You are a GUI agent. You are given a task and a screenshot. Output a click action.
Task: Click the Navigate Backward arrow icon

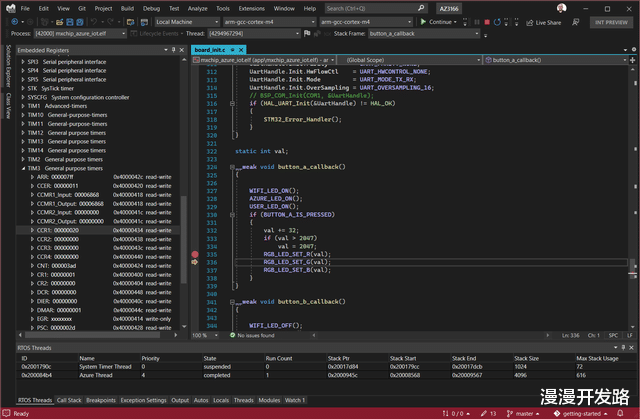tap(15, 22)
